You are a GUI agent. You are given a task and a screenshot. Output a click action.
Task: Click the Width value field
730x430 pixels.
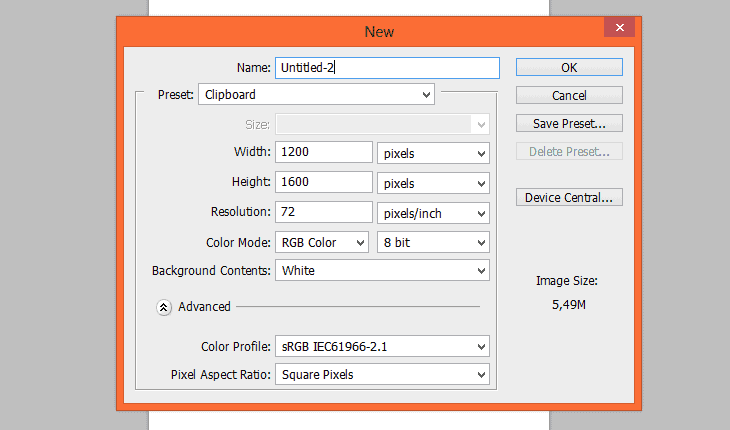[x=324, y=152]
